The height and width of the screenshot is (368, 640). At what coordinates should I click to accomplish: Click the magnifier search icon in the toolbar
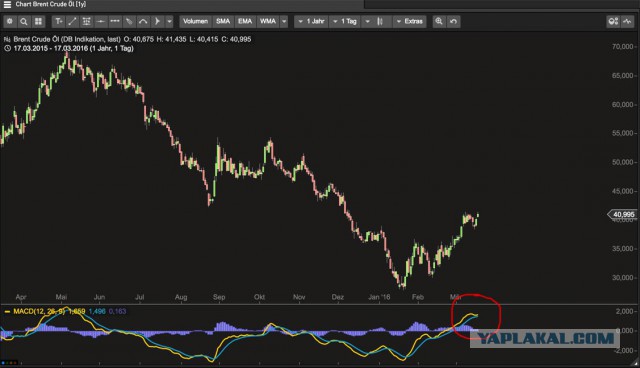pos(24,21)
